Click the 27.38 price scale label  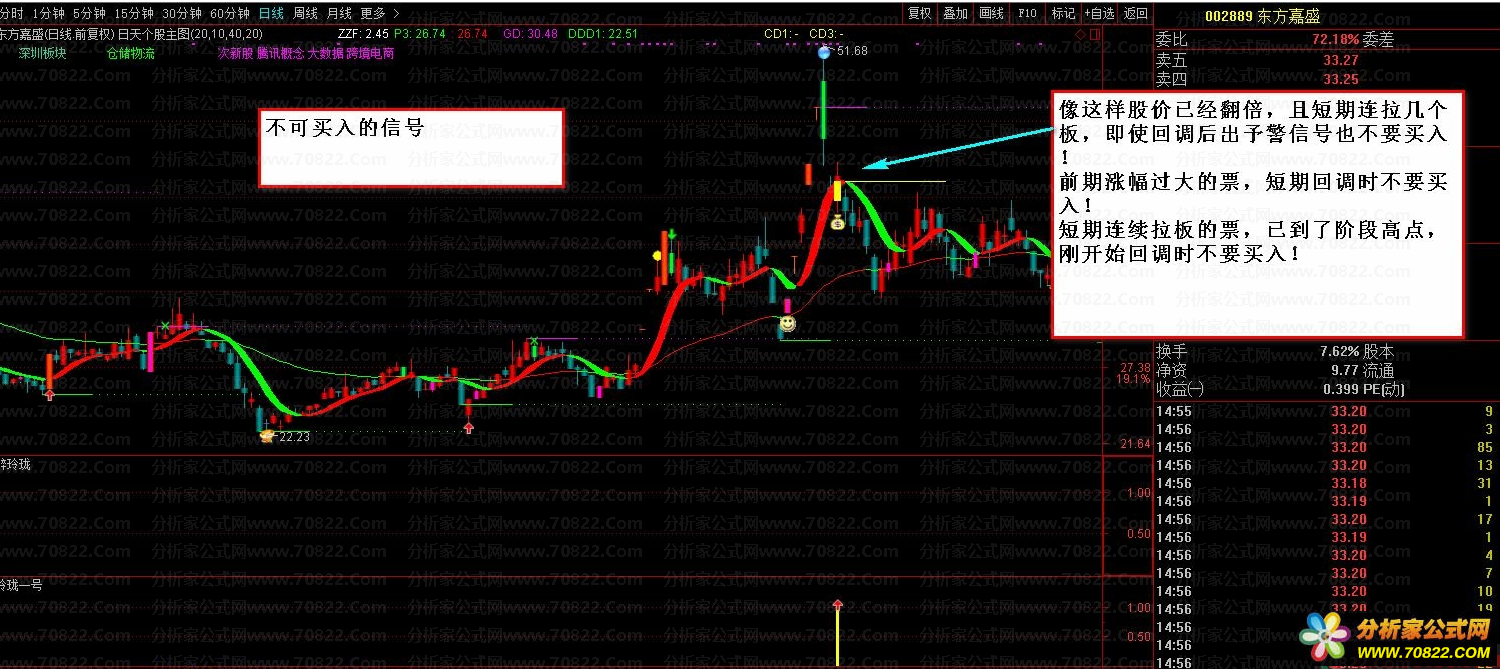1136,368
